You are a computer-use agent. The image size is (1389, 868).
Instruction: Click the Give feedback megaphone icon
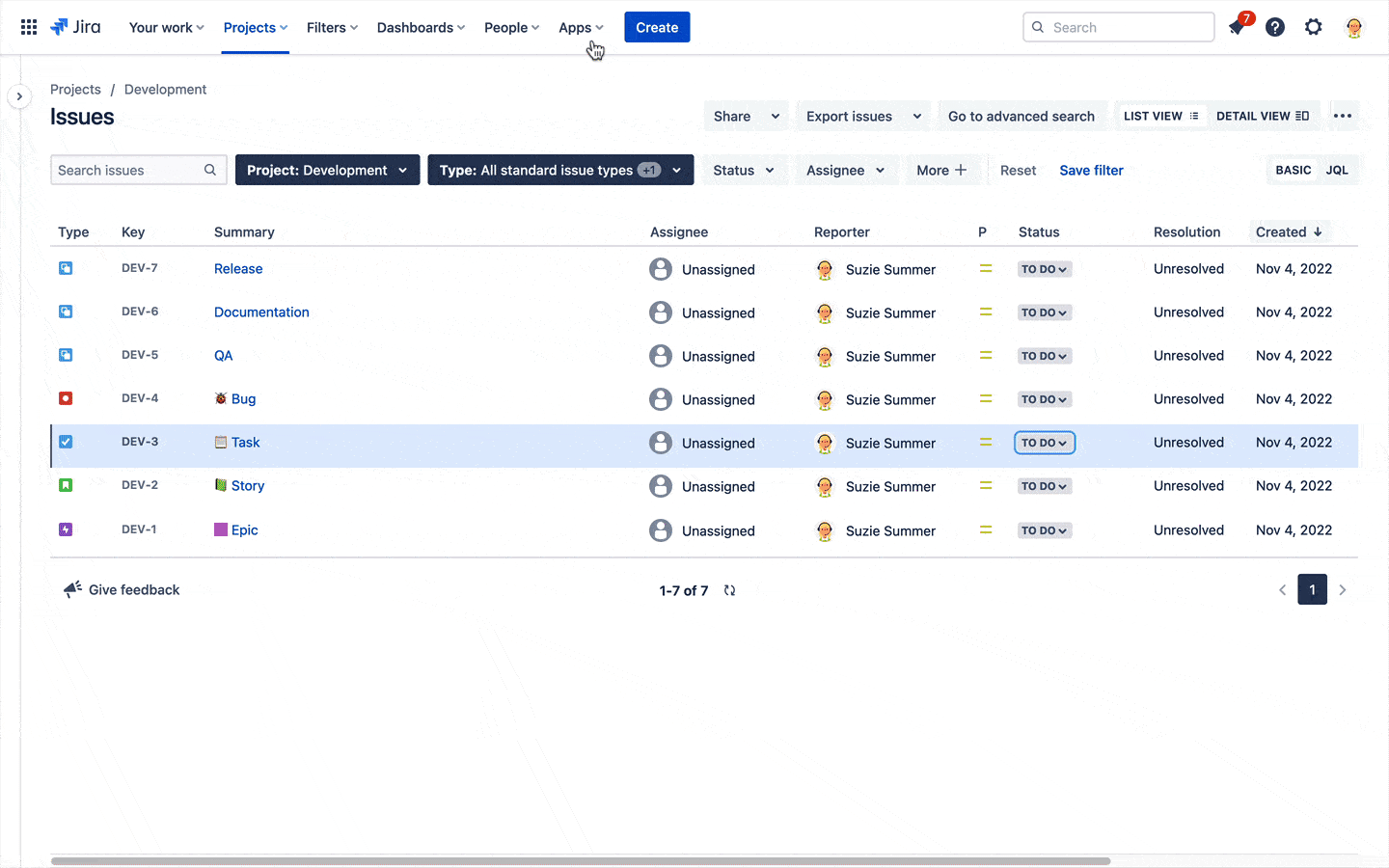click(x=71, y=589)
